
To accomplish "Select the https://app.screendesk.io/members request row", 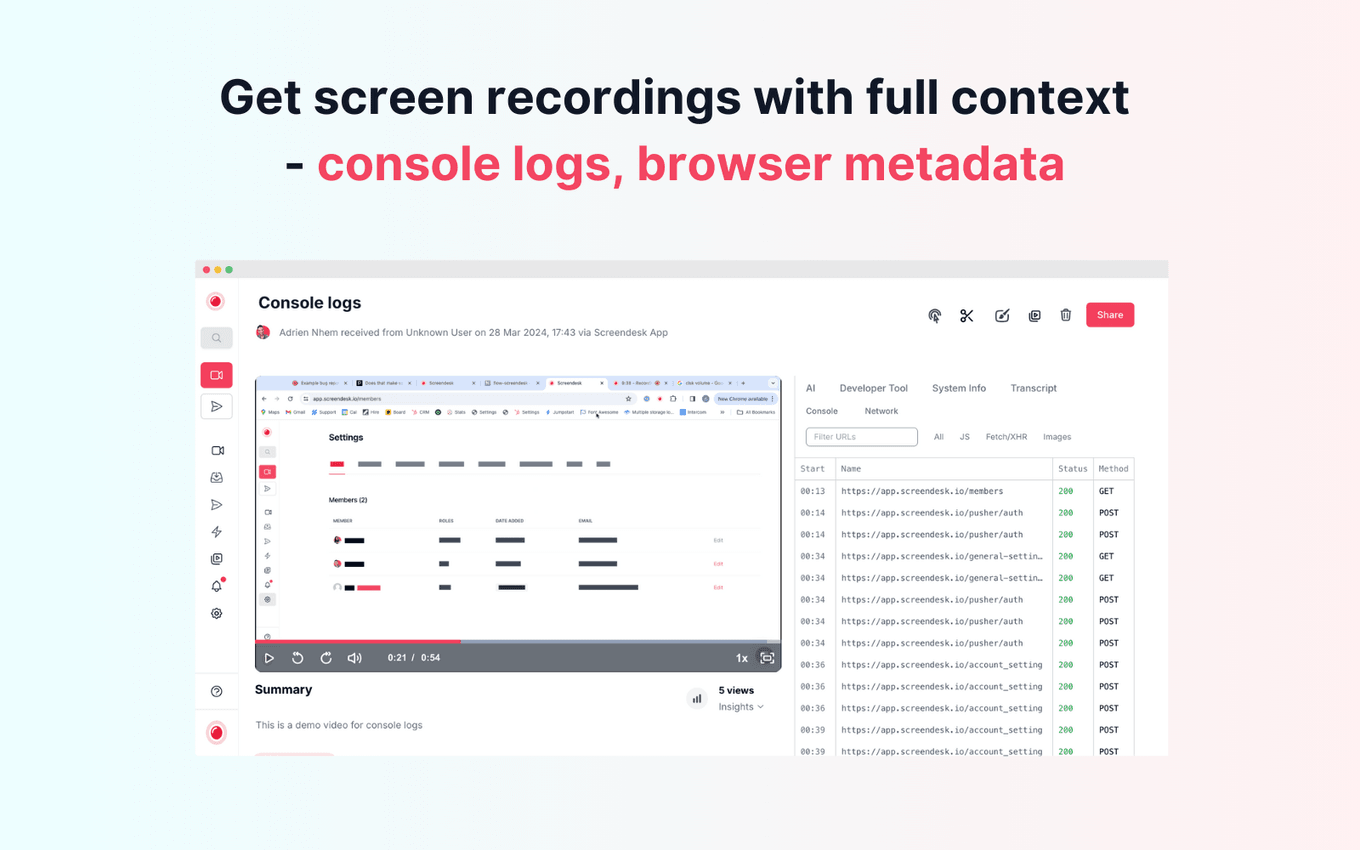I will [965, 491].
